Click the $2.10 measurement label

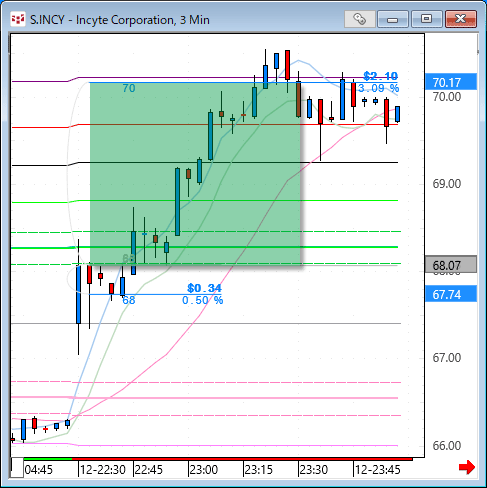pyautogui.click(x=380, y=76)
